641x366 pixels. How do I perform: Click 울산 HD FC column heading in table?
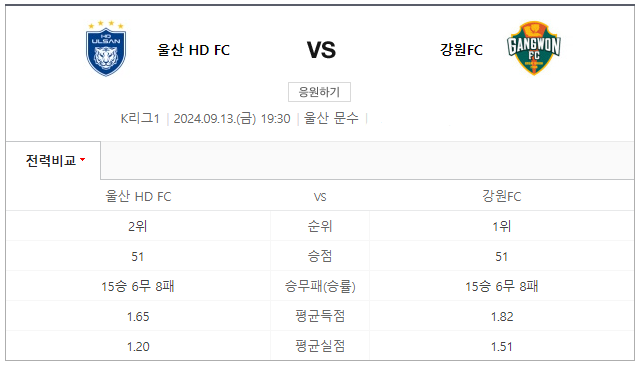(x=138, y=196)
